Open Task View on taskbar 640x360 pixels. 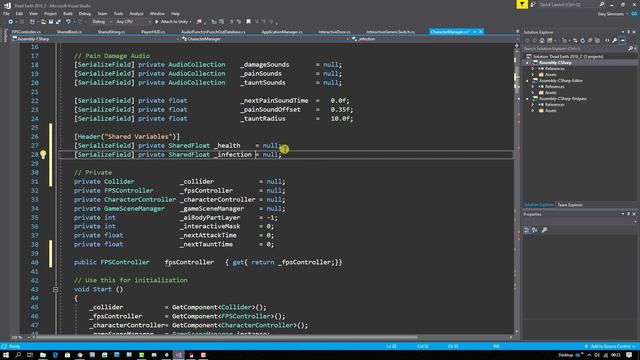tap(30, 355)
